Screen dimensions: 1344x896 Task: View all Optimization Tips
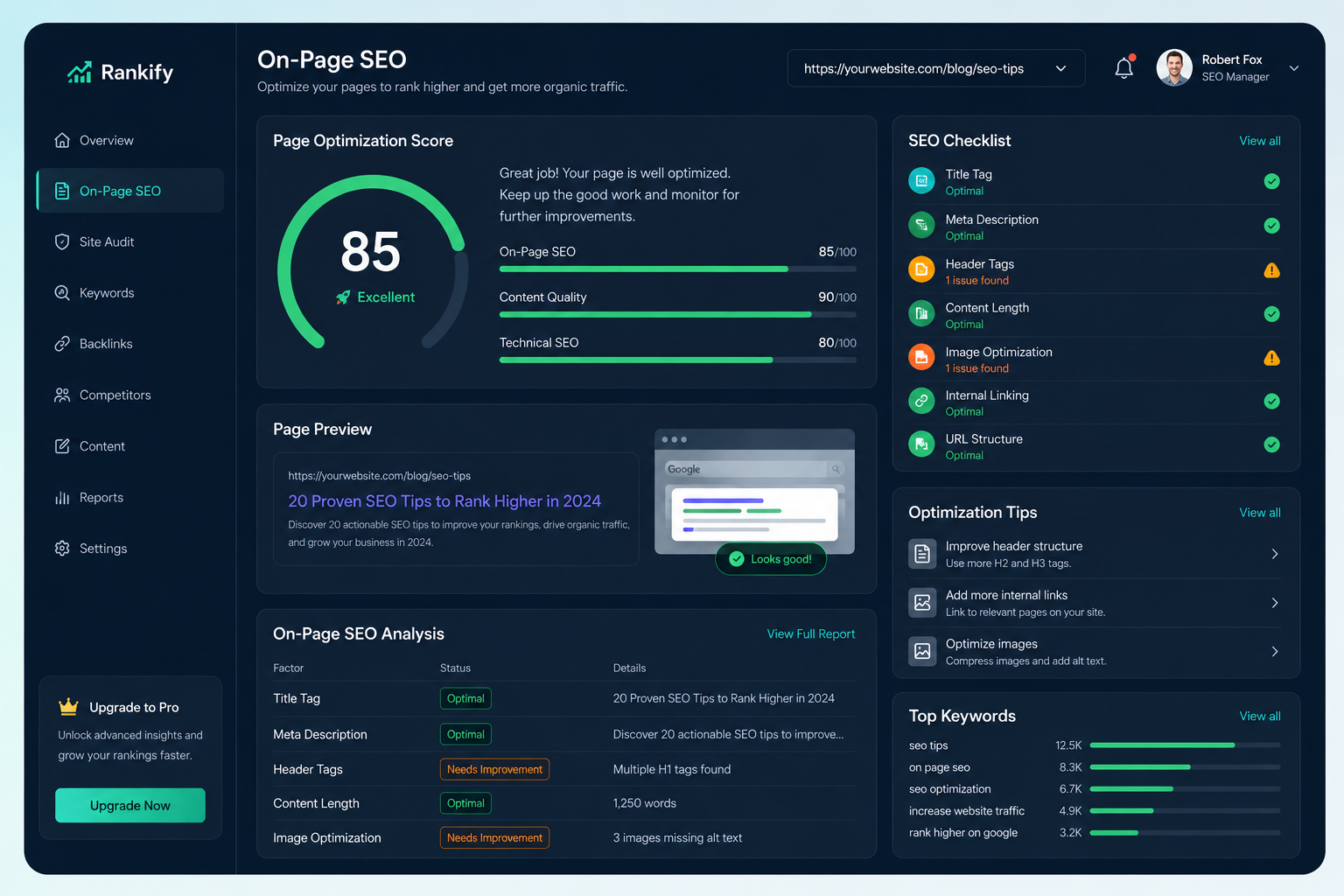click(1260, 513)
